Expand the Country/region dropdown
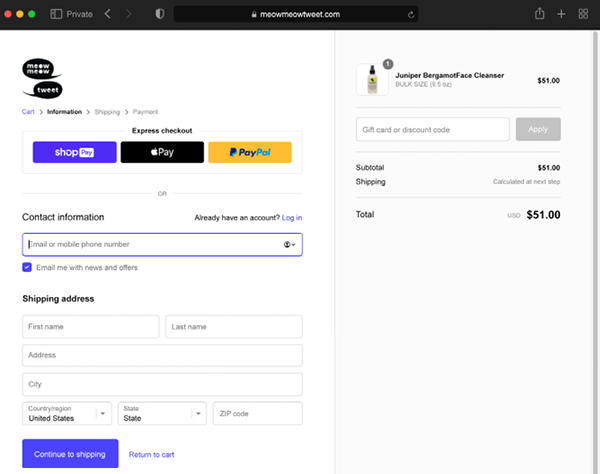 tap(67, 413)
